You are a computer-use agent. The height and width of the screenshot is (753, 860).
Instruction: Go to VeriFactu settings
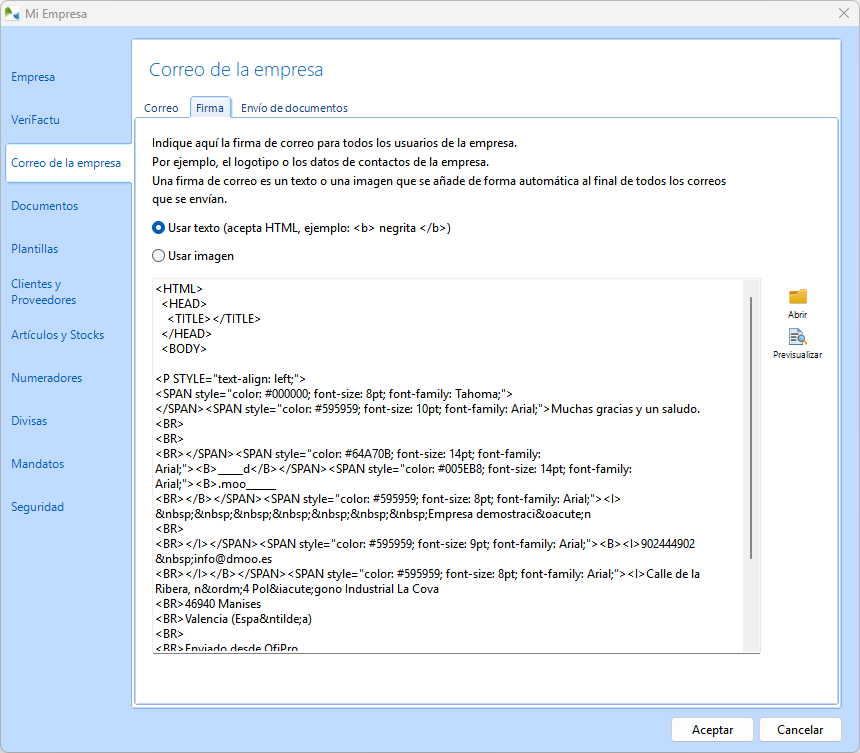[36, 119]
